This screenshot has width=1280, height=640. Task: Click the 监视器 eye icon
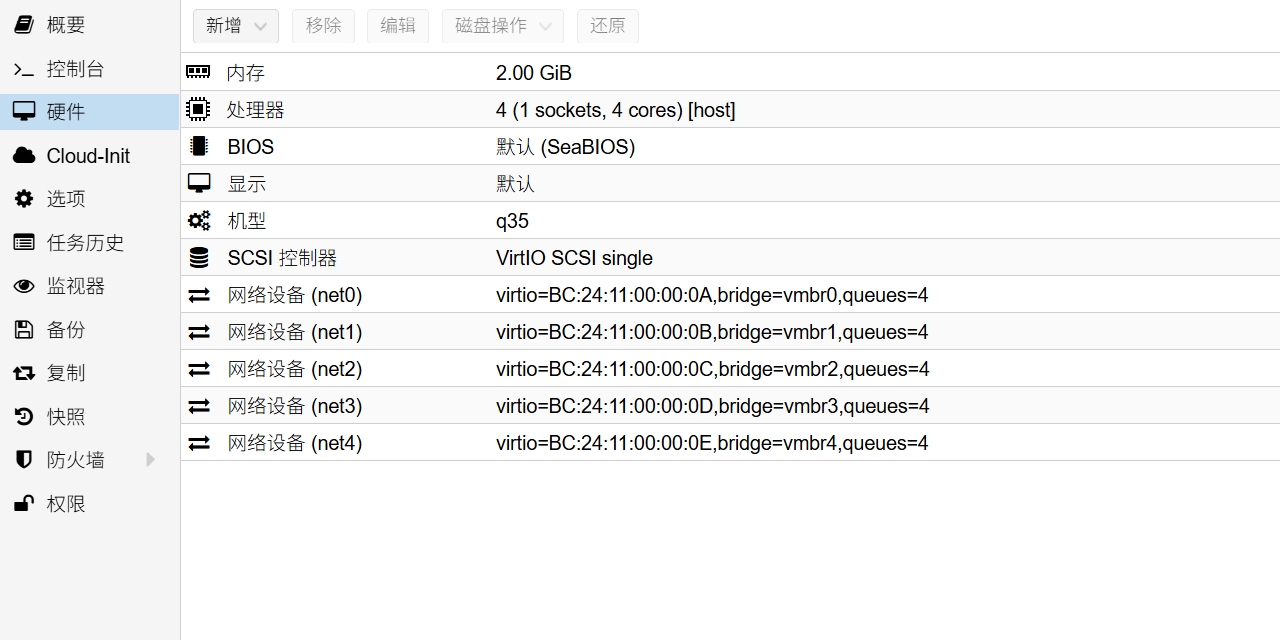coord(24,286)
